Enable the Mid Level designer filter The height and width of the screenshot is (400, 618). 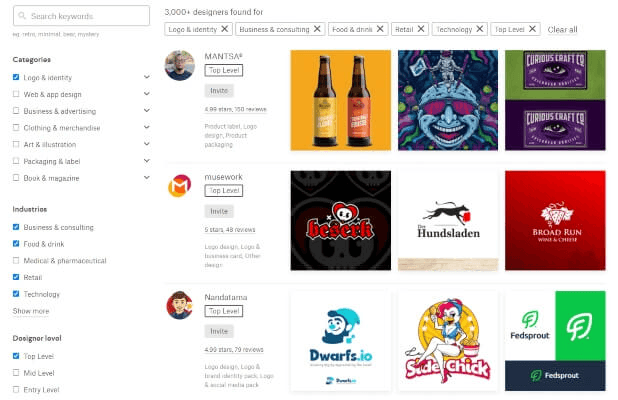point(16,373)
